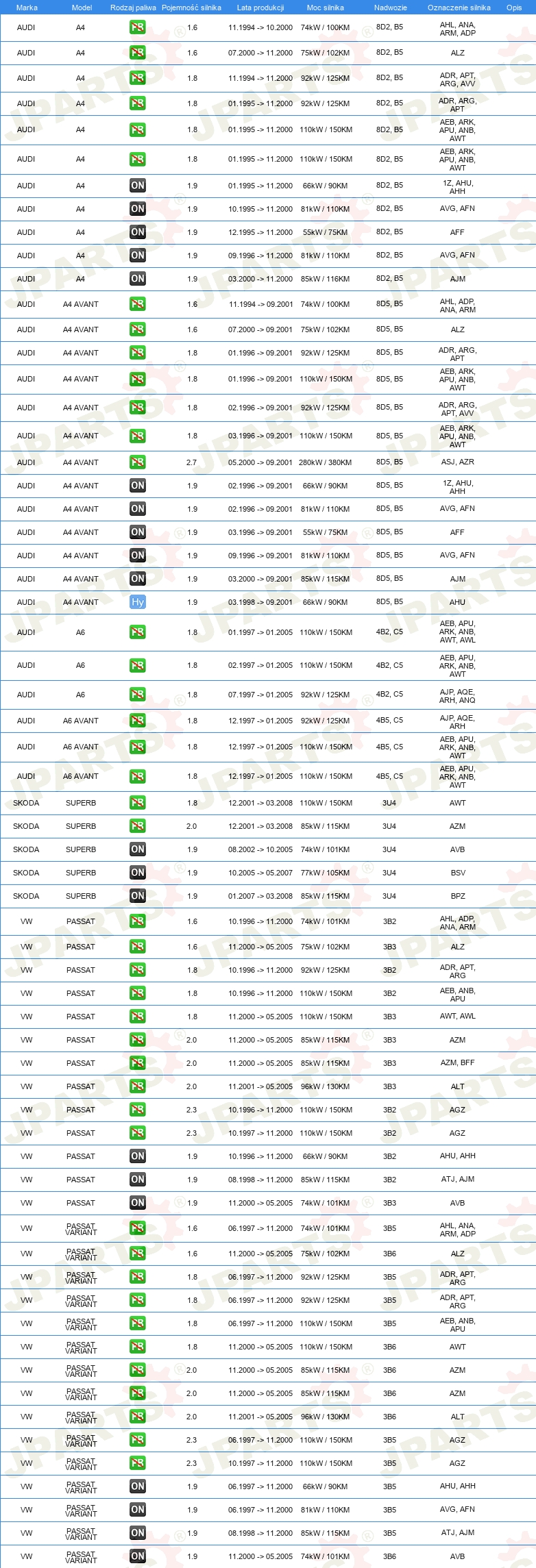Click PB icon in A6 Avant 92kW / 125KM row
This screenshot has width=536, height=1568.
pos(138,721)
